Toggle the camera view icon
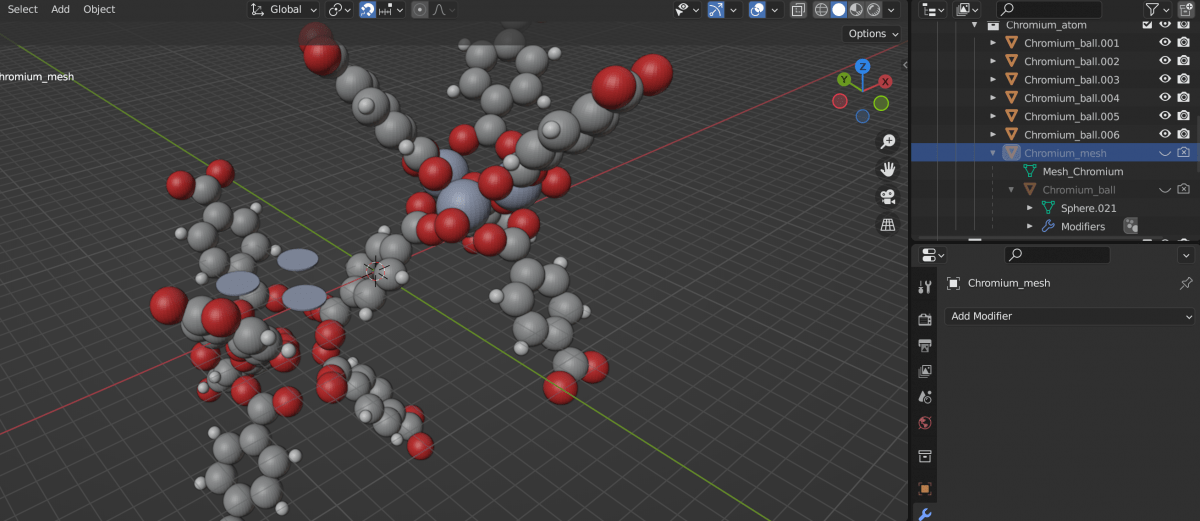Screen dimensions: 1200x521 887,197
